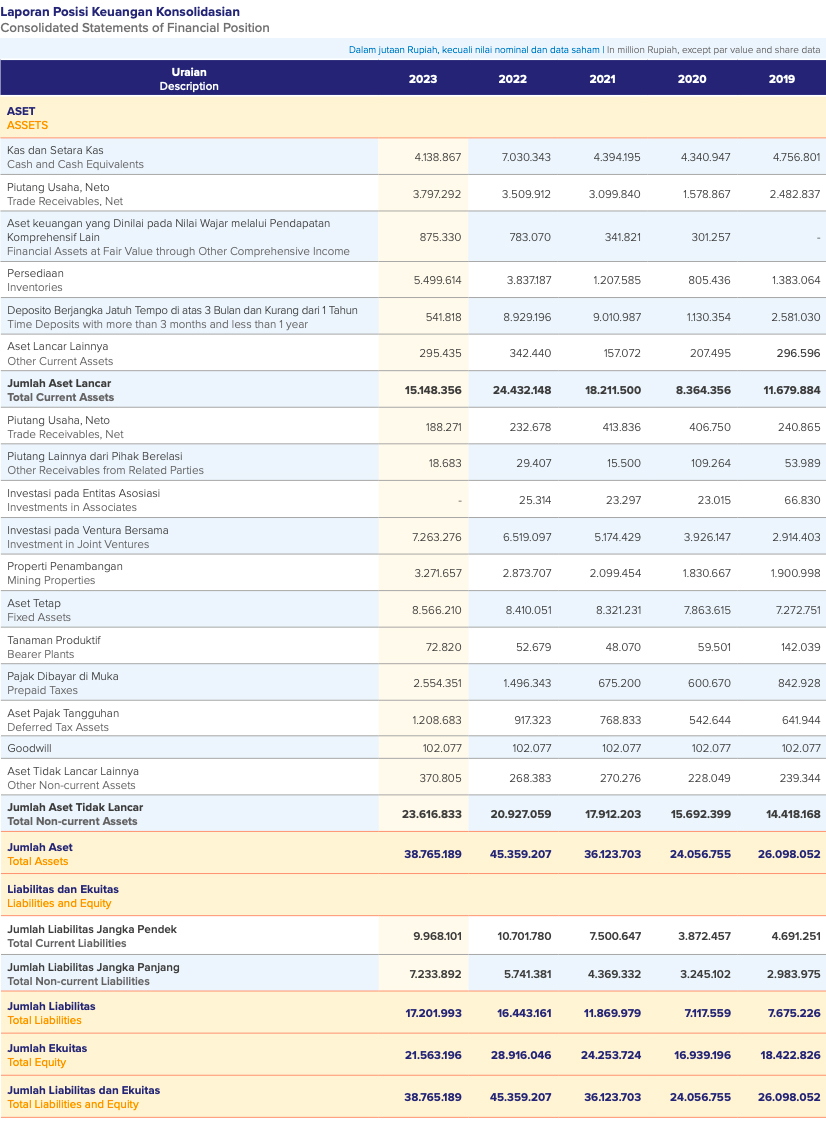Viewport: 826px width, 1121px height.
Task: Click bearer plants value 142.039
Action: [x=801, y=647]
